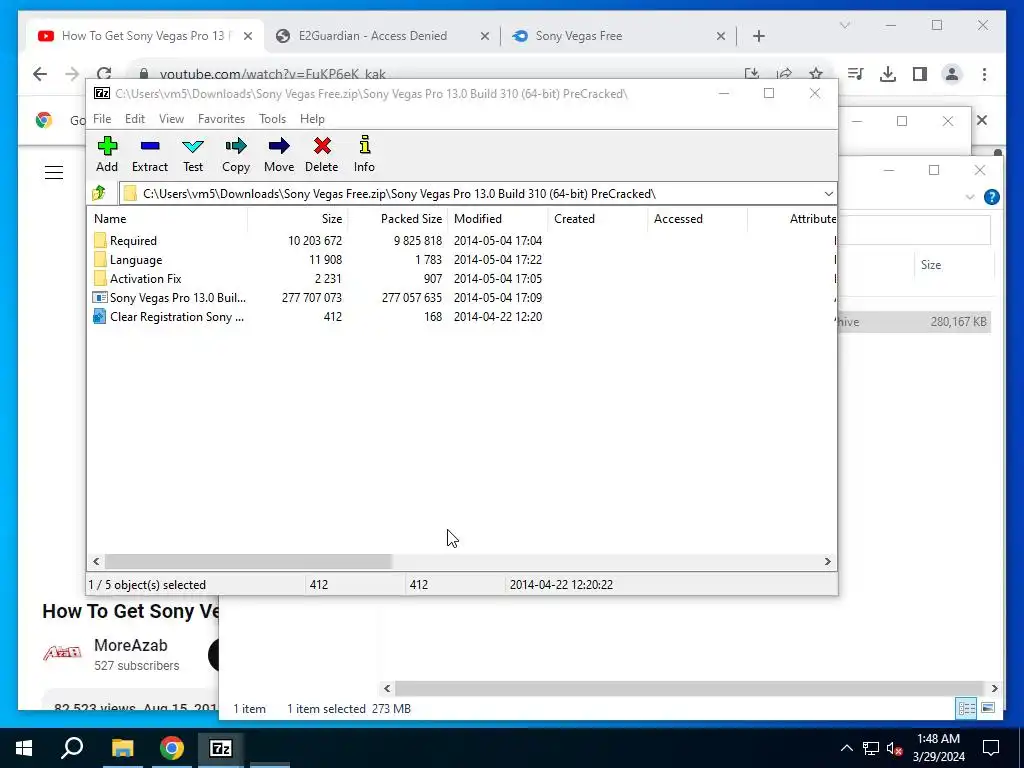The image size is (1024, 768).
Task: Open the YouTube hamburger guide menu
Action: 54,172
